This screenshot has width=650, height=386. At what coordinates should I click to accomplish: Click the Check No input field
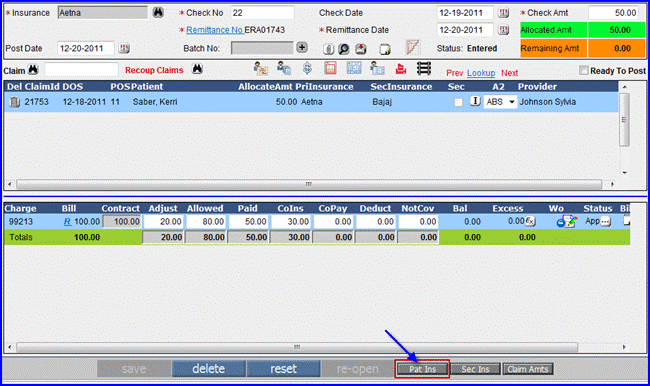[x=262, y=13]
